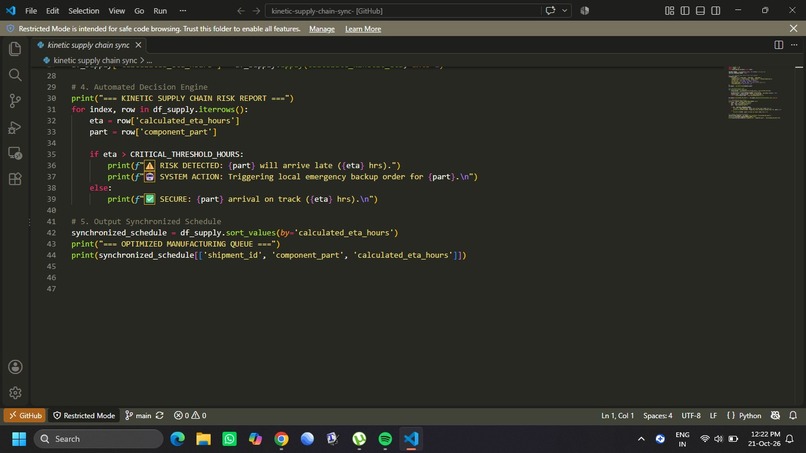Click the command center search box

(x=402, y=11)
